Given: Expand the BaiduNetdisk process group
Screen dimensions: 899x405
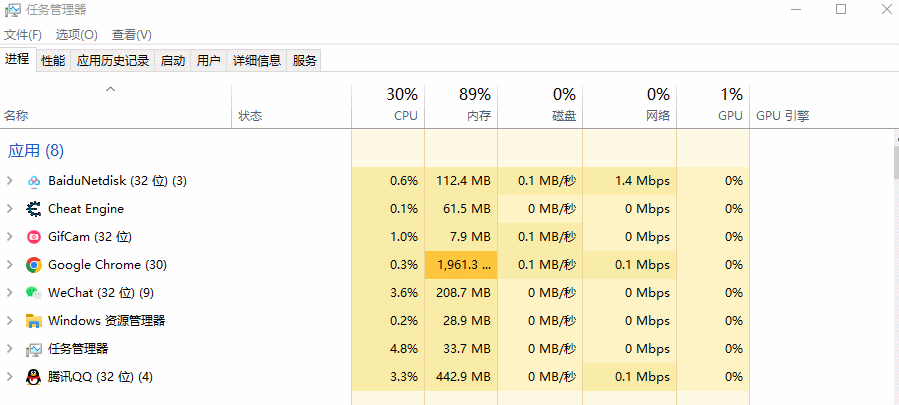Looking at the screenshot, I should (10, 181).
